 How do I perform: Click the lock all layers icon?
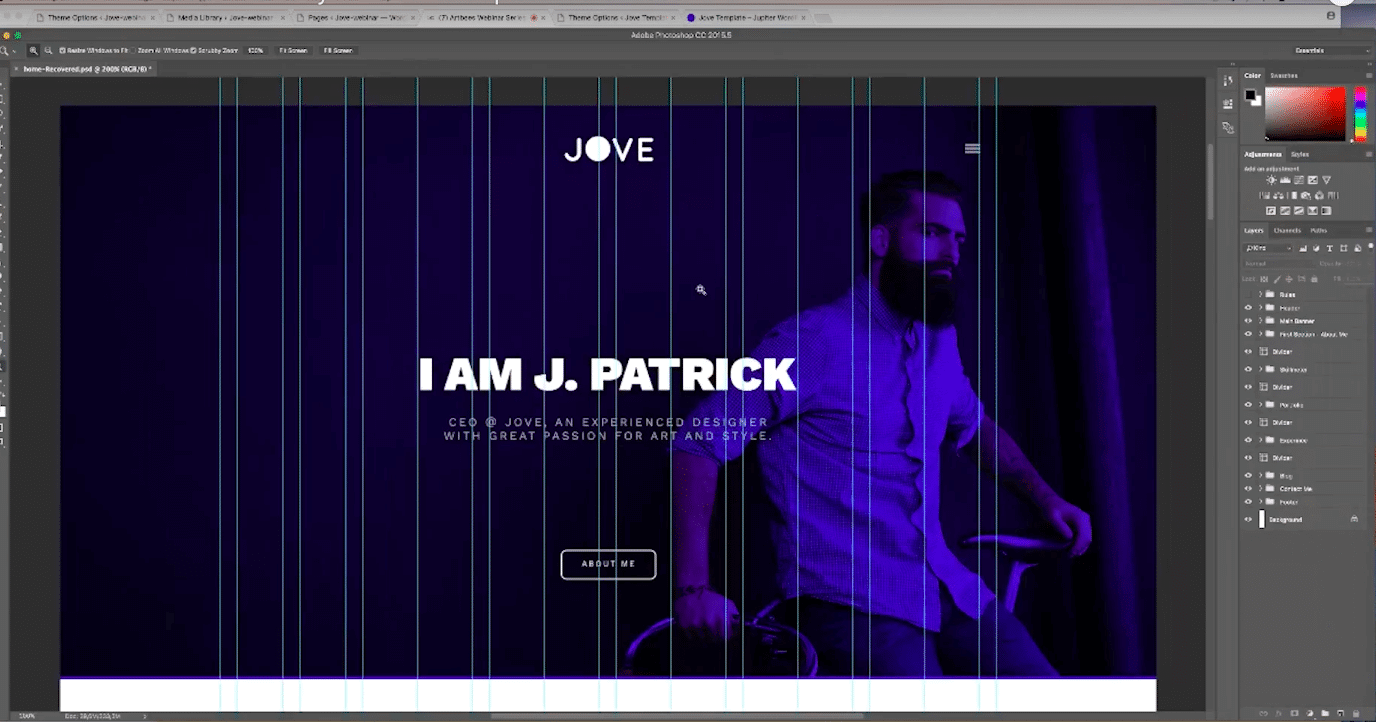pos(1314,279)
